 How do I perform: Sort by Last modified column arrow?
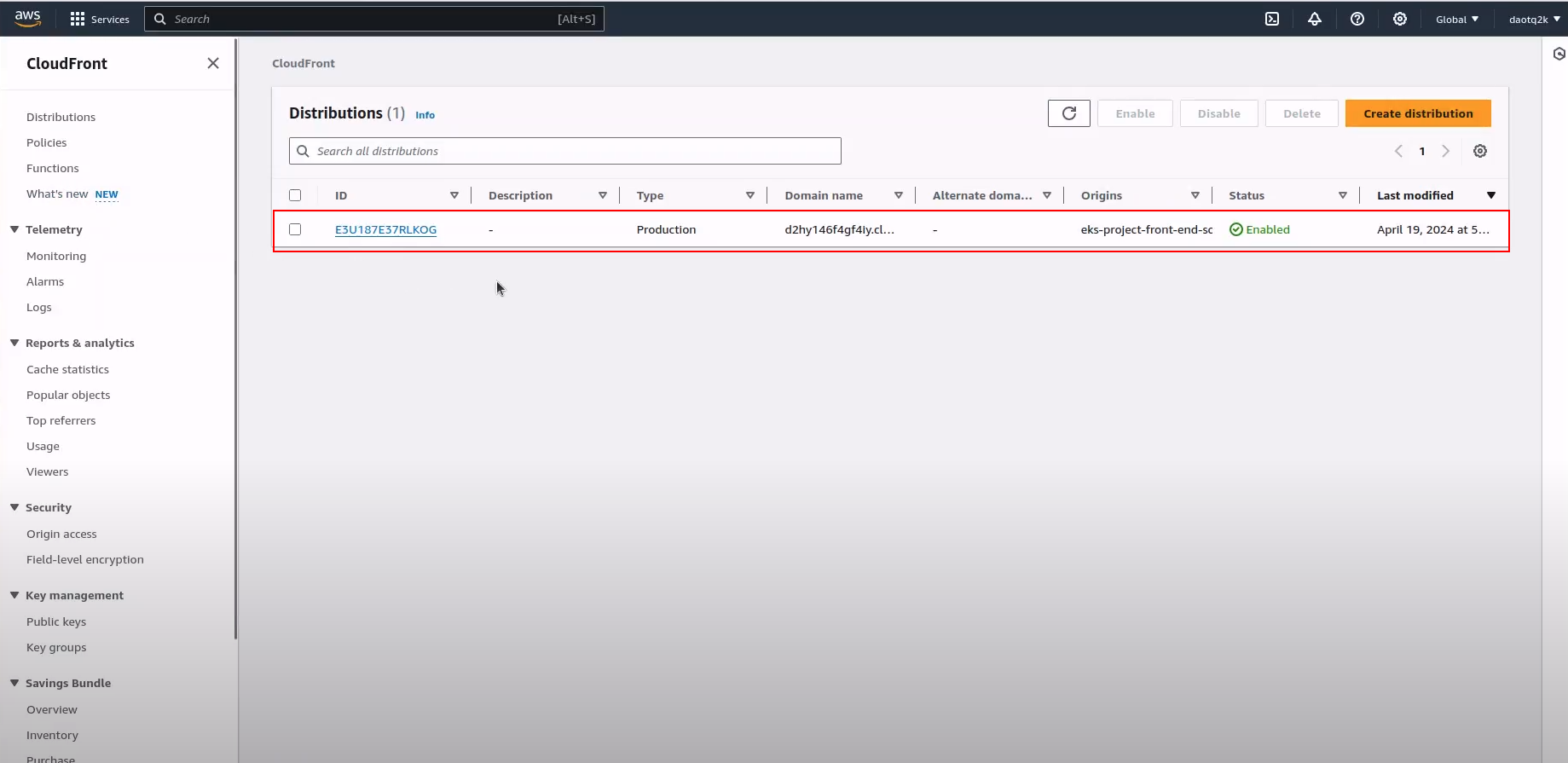coord(1491,195)
